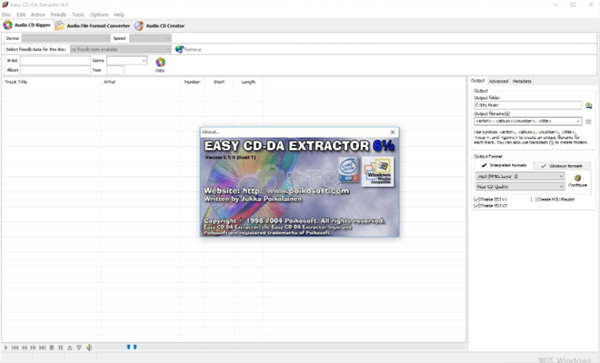Click the Artist input field
600x363 pixels.
pos(55,60)
